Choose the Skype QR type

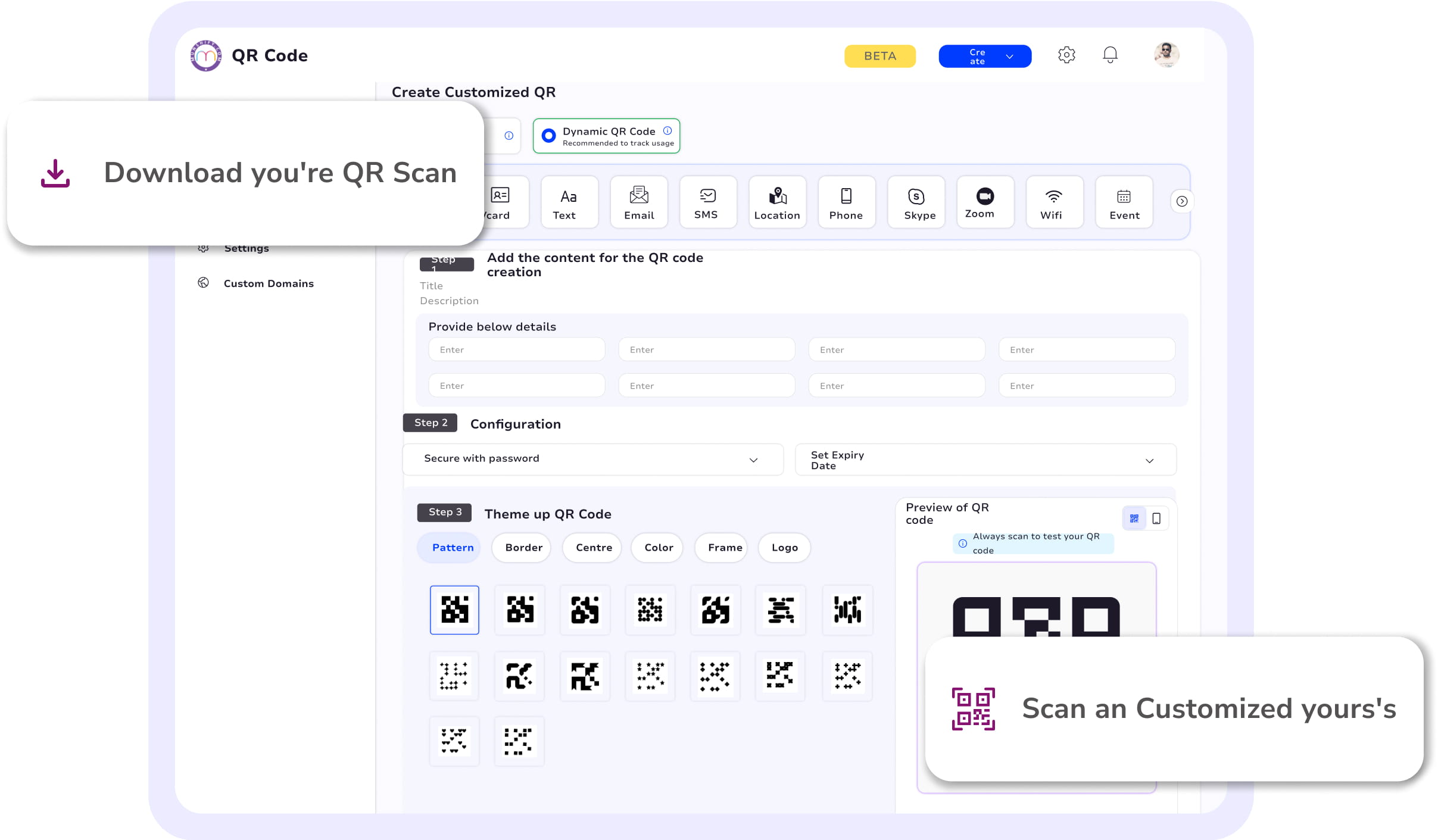[916, 202]
